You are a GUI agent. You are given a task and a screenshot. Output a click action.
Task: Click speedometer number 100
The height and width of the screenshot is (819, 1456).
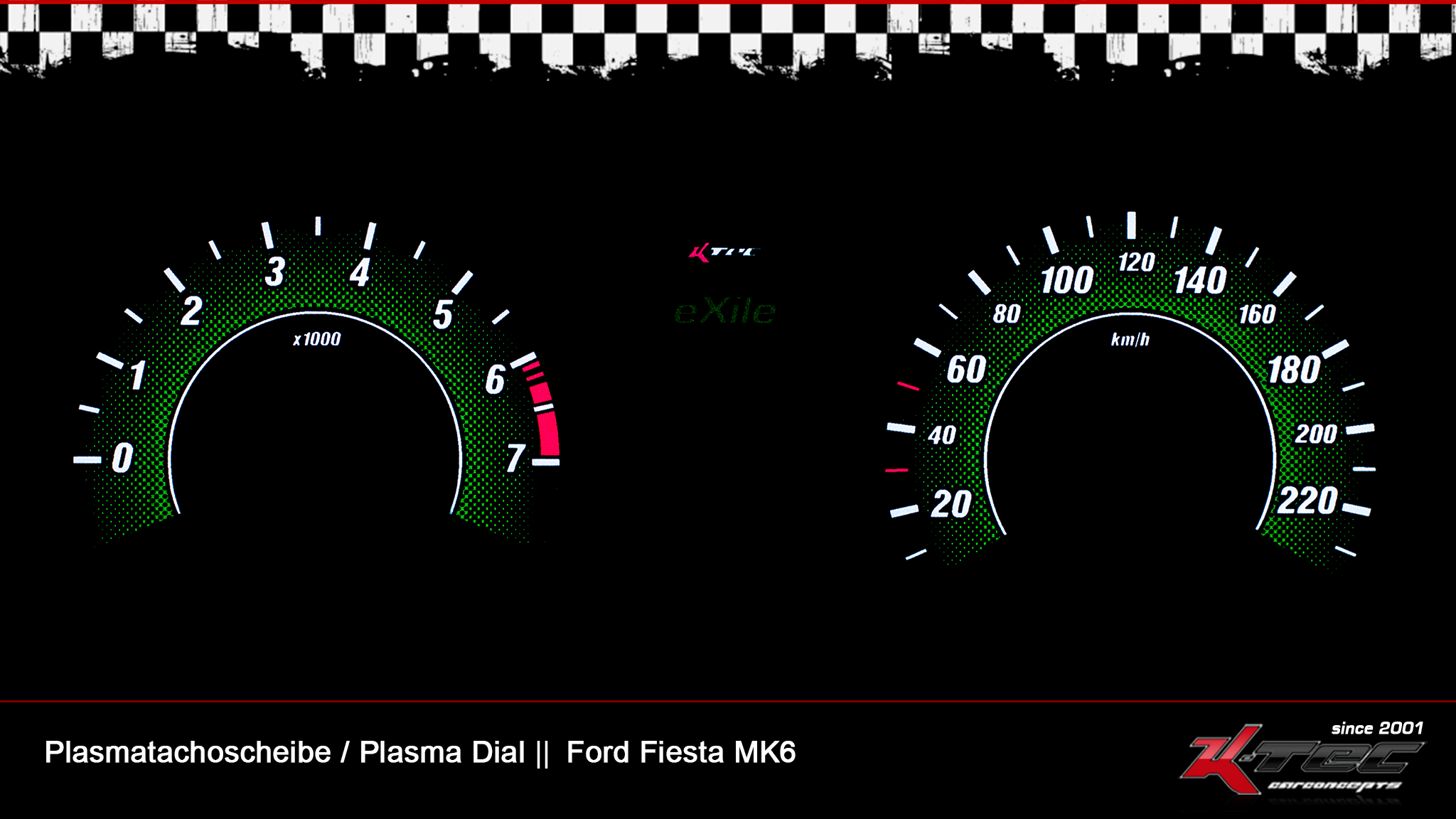pyautogui.click(x=1067, y=280)
